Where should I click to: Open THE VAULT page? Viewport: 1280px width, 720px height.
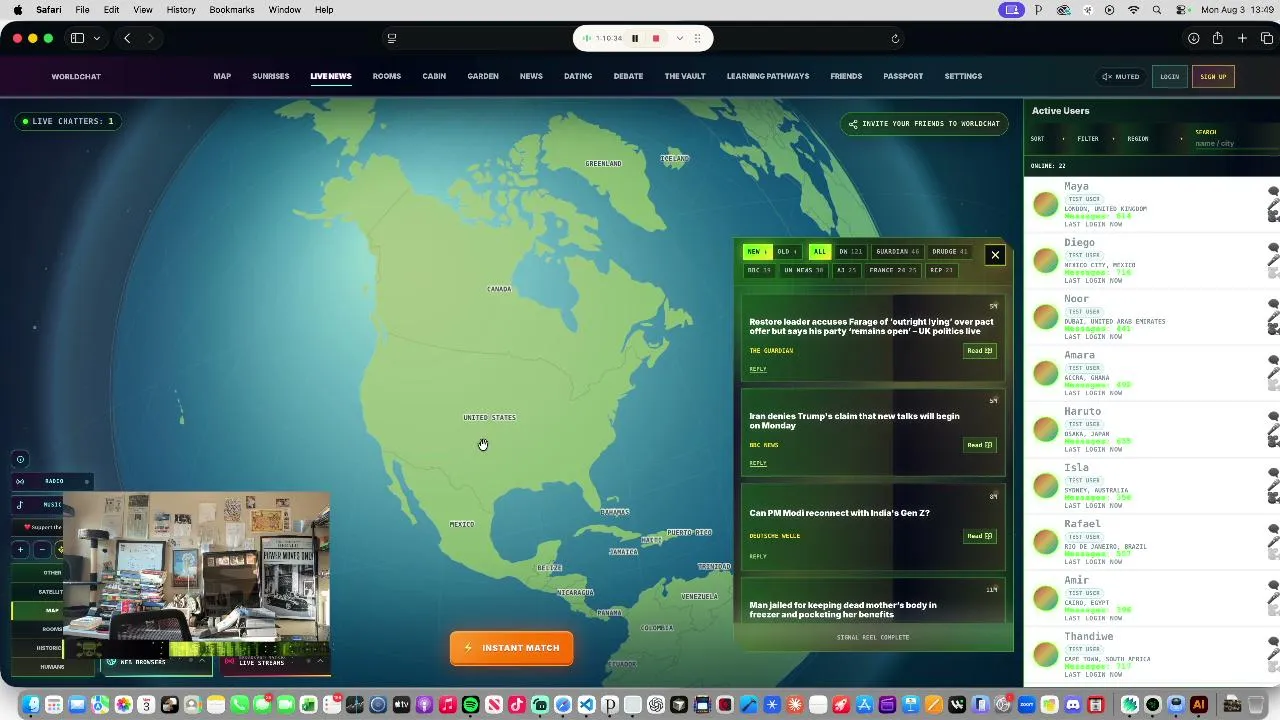pyautogui.click(x=685, y=76)
